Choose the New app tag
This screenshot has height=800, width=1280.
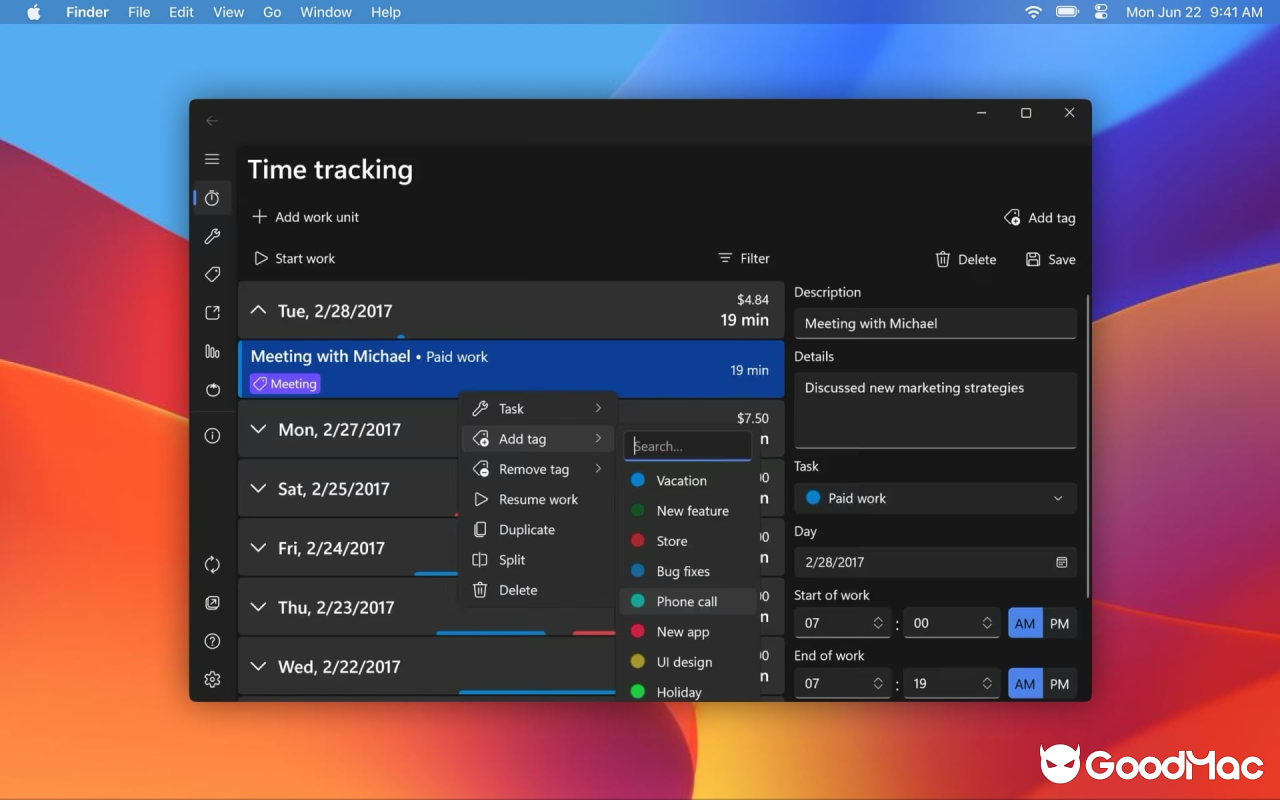[688, 632]
